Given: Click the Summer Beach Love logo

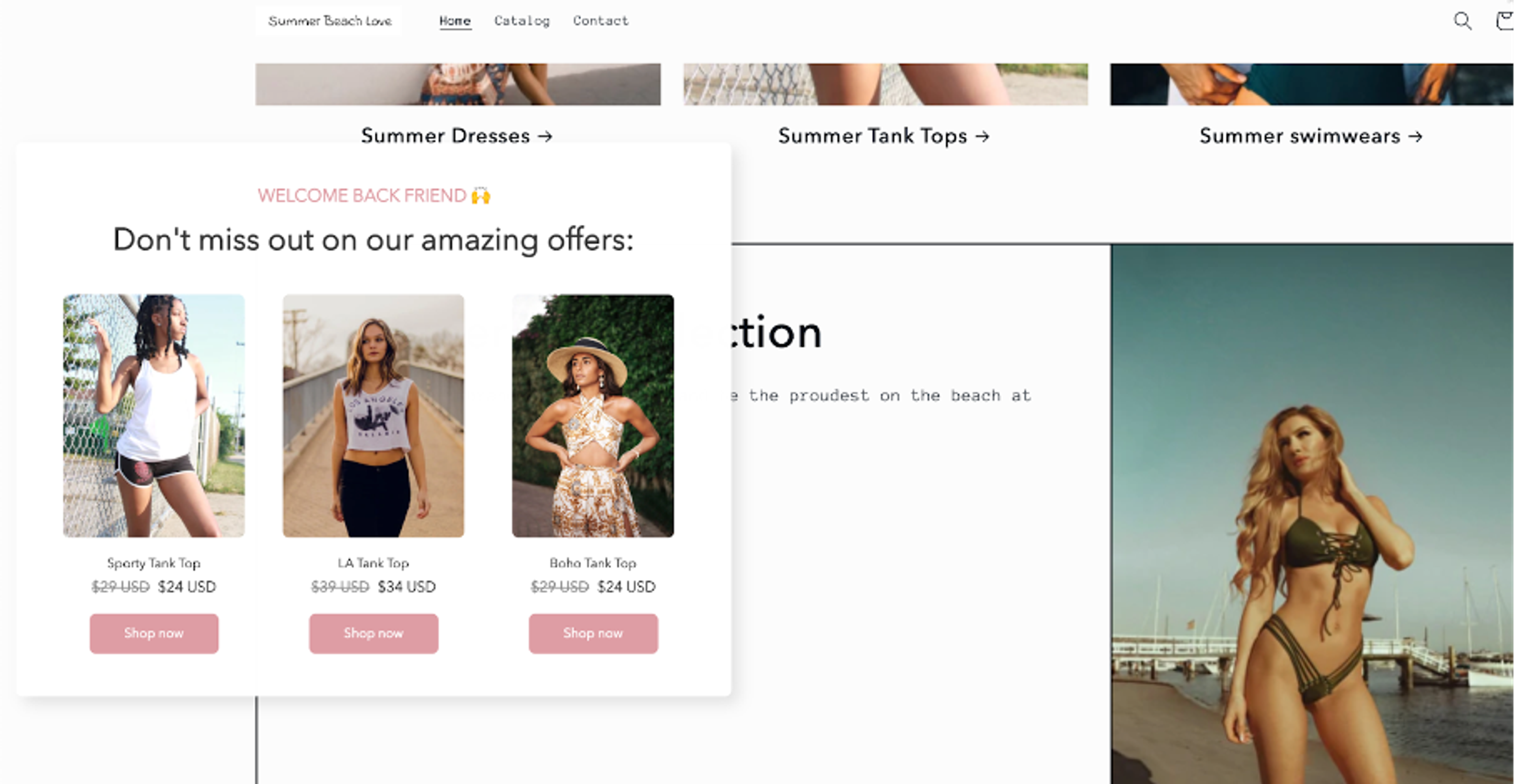Looking at the screenshot, I should (329, 21).
